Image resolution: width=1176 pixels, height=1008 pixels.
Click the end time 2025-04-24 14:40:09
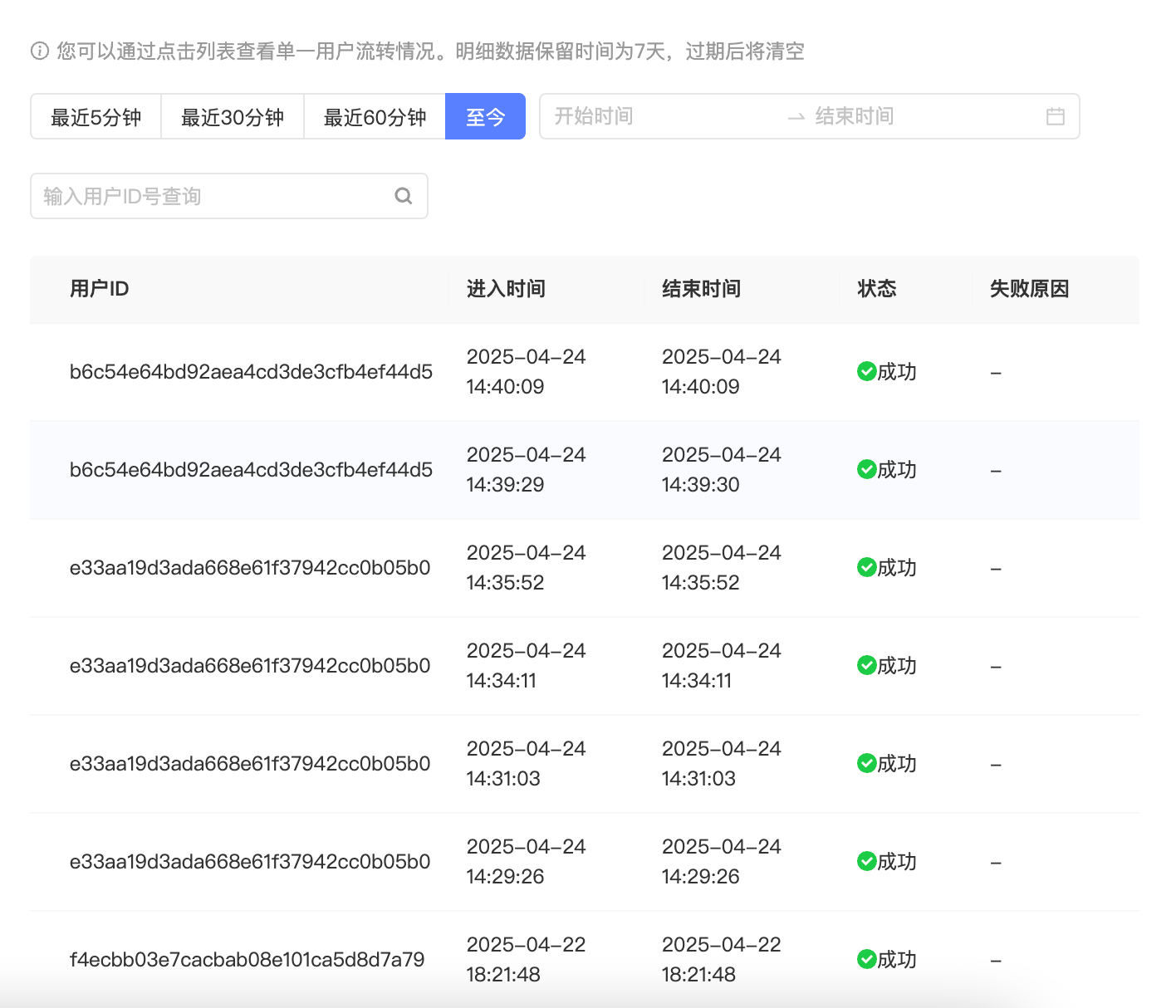722,372
